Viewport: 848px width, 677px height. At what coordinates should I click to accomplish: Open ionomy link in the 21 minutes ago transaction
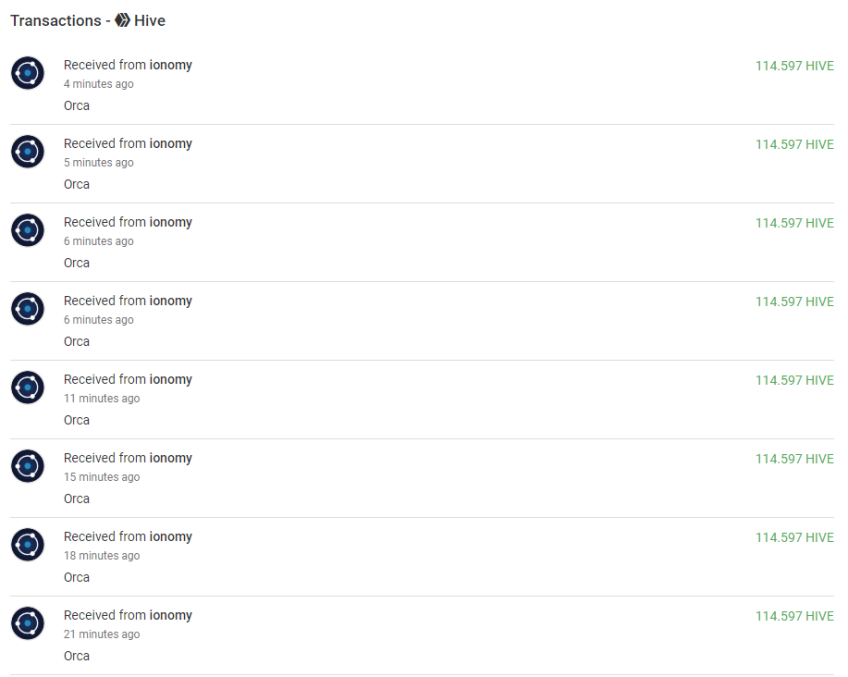pos(171,615)
